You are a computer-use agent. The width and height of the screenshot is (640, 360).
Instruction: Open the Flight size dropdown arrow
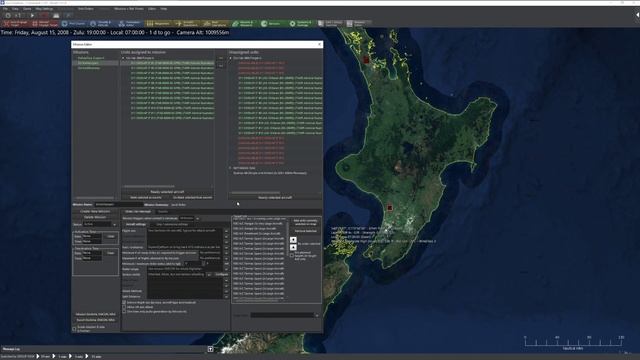click(226, 231)
